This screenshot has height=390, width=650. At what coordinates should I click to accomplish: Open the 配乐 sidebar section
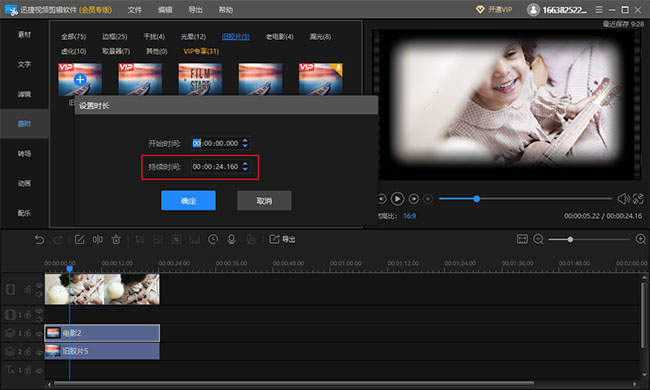click(24, 213)
